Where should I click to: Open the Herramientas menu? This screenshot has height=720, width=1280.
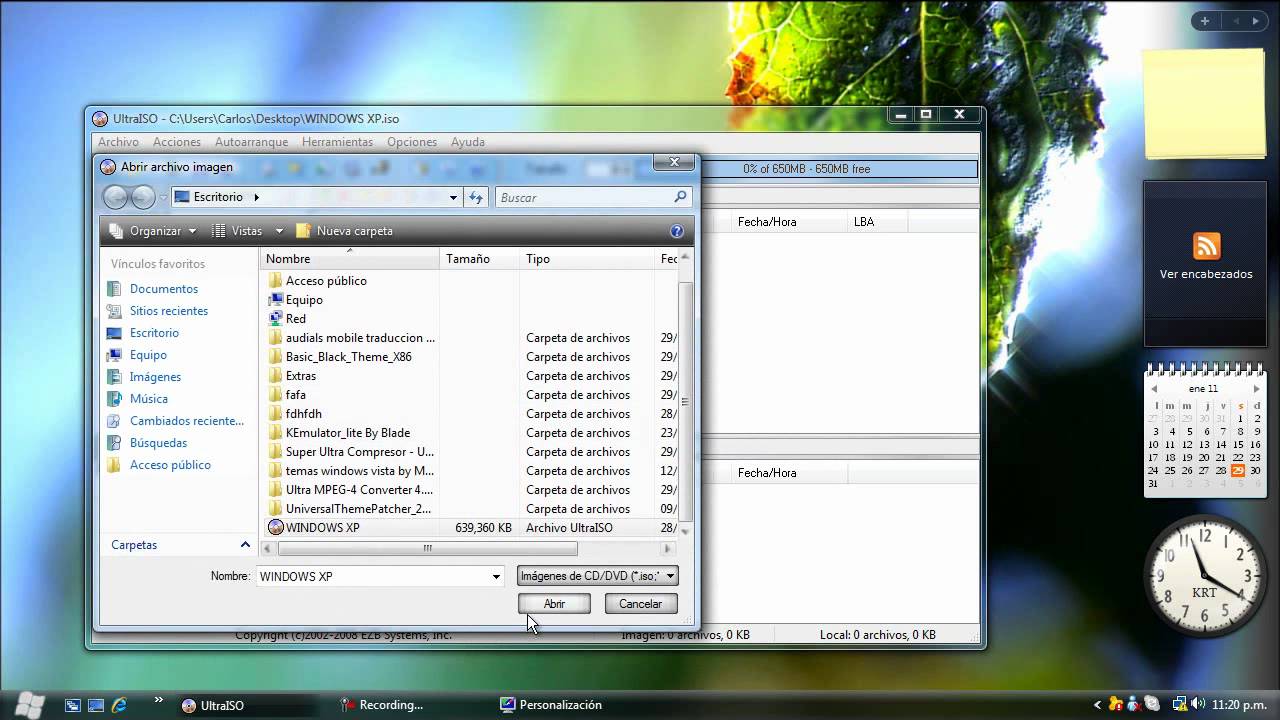pos(337,142)
